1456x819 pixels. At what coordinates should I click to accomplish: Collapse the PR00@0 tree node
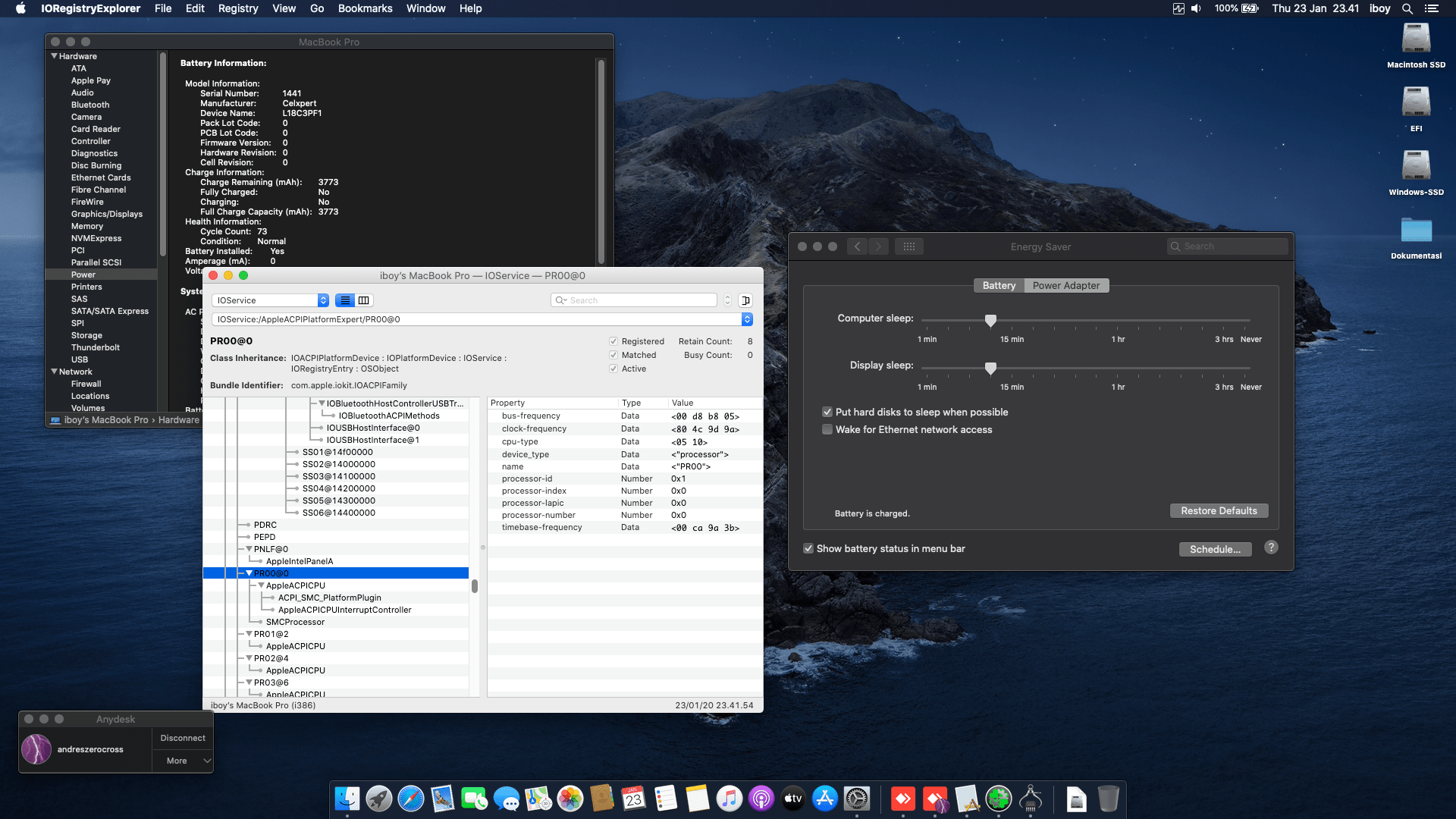(249, 573)
